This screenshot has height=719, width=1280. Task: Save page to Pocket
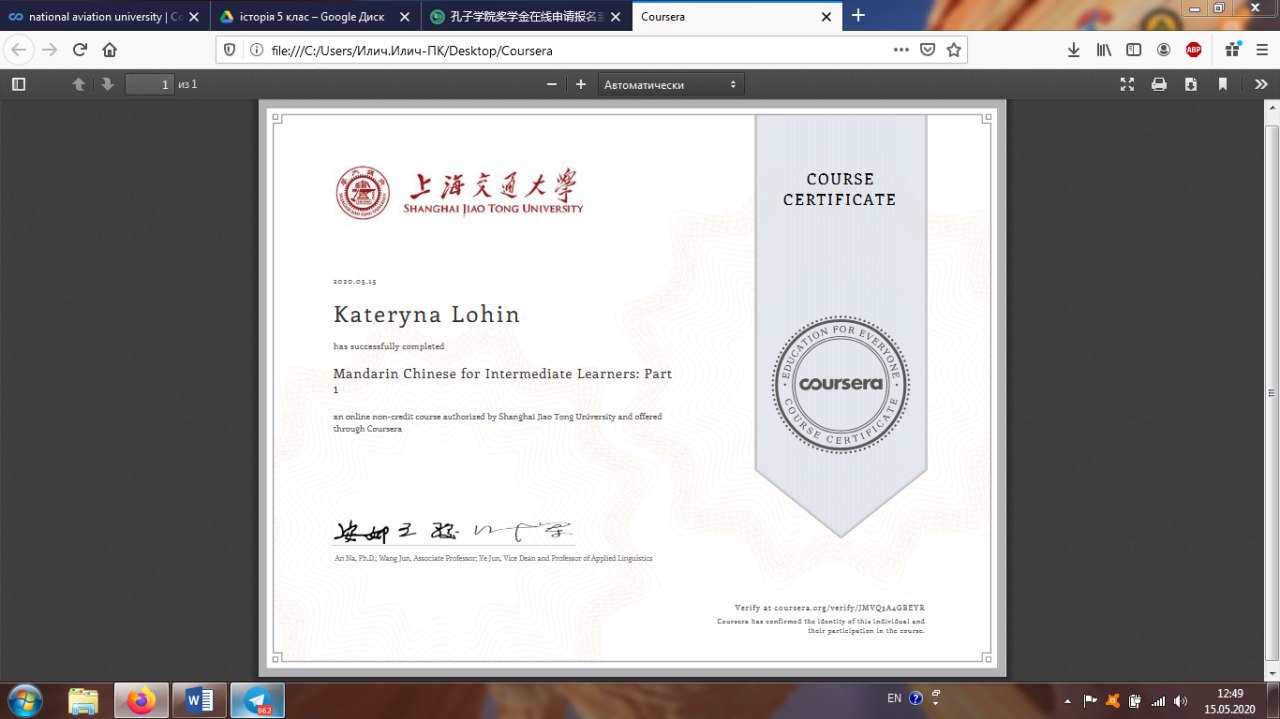[928, 50]
